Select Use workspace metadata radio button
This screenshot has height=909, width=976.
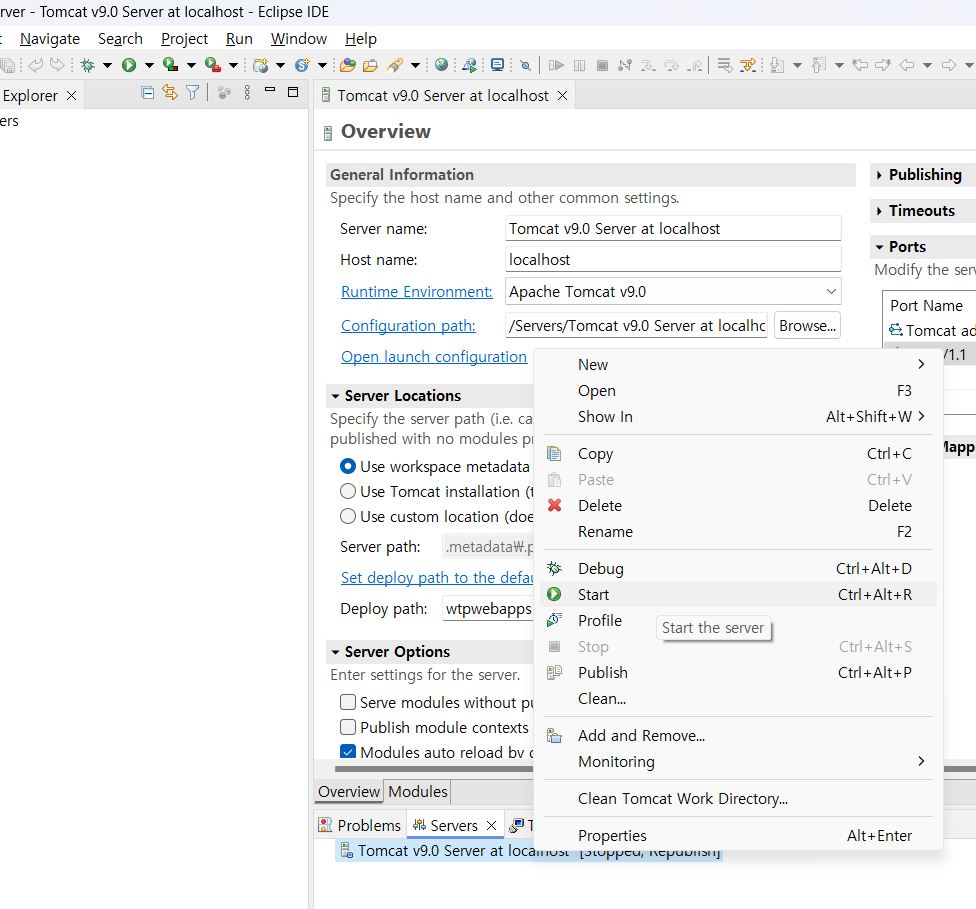pyautogui.click(x=348, y=466)
